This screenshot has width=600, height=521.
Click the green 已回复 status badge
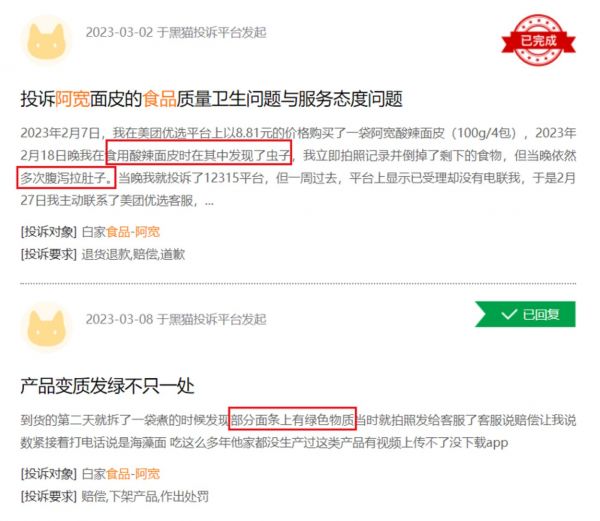[x=525, y=314]
